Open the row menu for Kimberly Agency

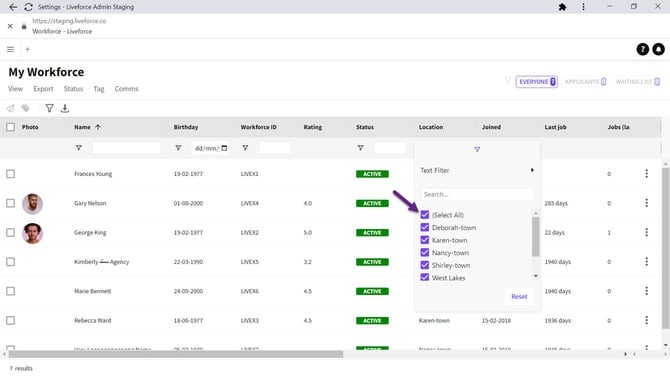point(646,262)
